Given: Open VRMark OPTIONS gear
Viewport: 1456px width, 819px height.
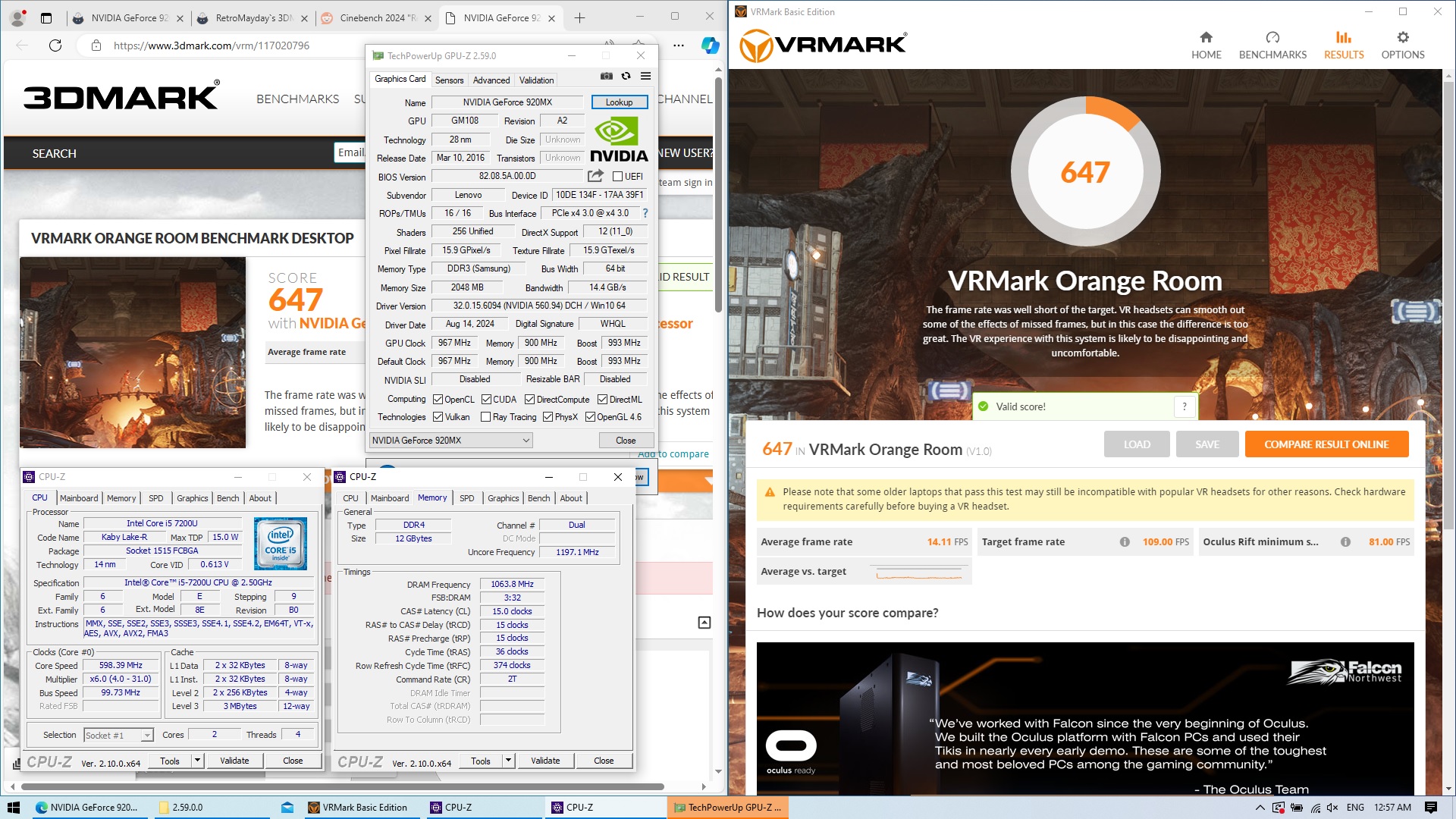Looking at the screenshot, I should (1402, 45).
